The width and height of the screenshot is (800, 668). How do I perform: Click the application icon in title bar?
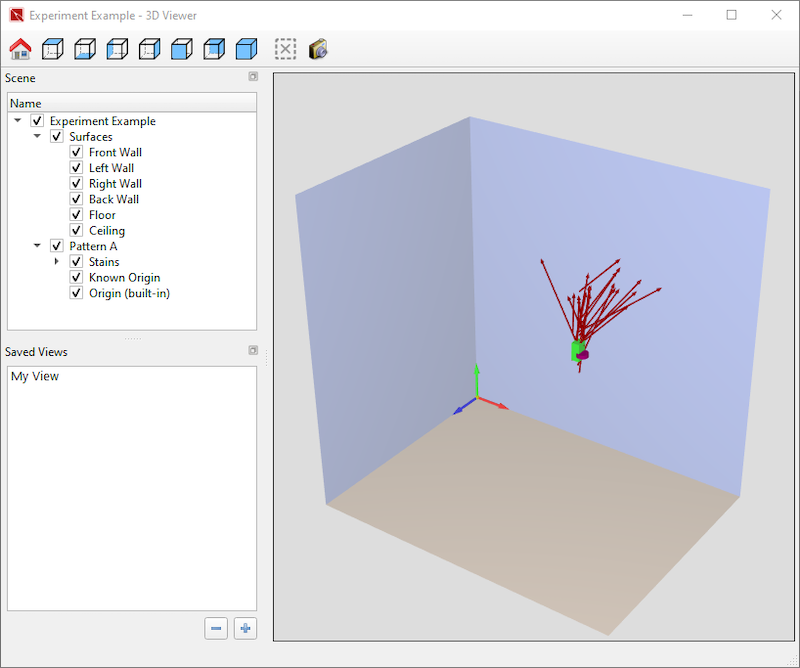tap(17, 15)
